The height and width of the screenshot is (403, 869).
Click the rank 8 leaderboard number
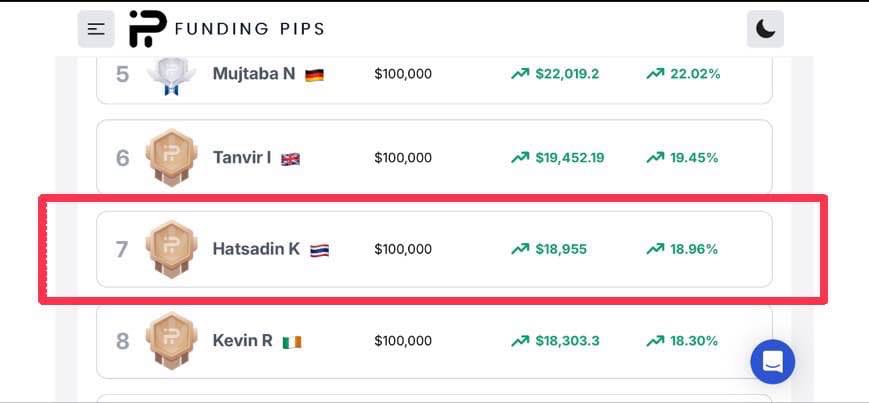pos(123,341)
